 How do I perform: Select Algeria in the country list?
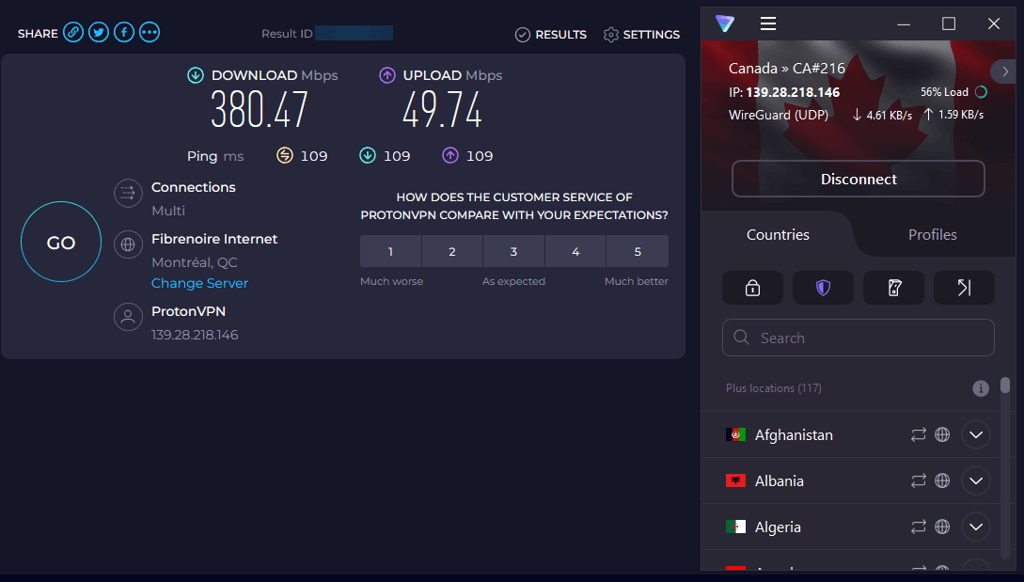850,526
